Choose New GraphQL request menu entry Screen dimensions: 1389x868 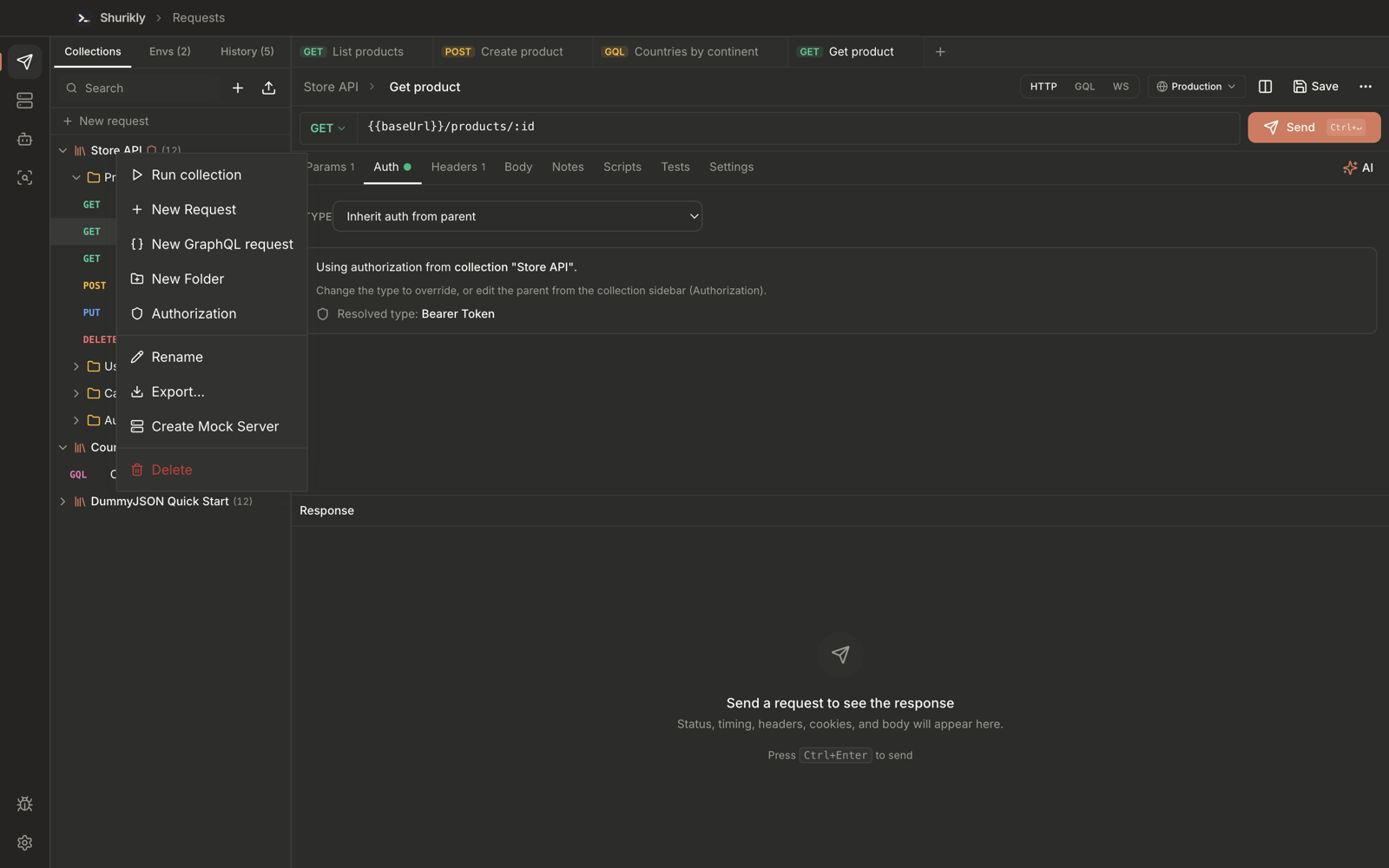click(212, 245)
